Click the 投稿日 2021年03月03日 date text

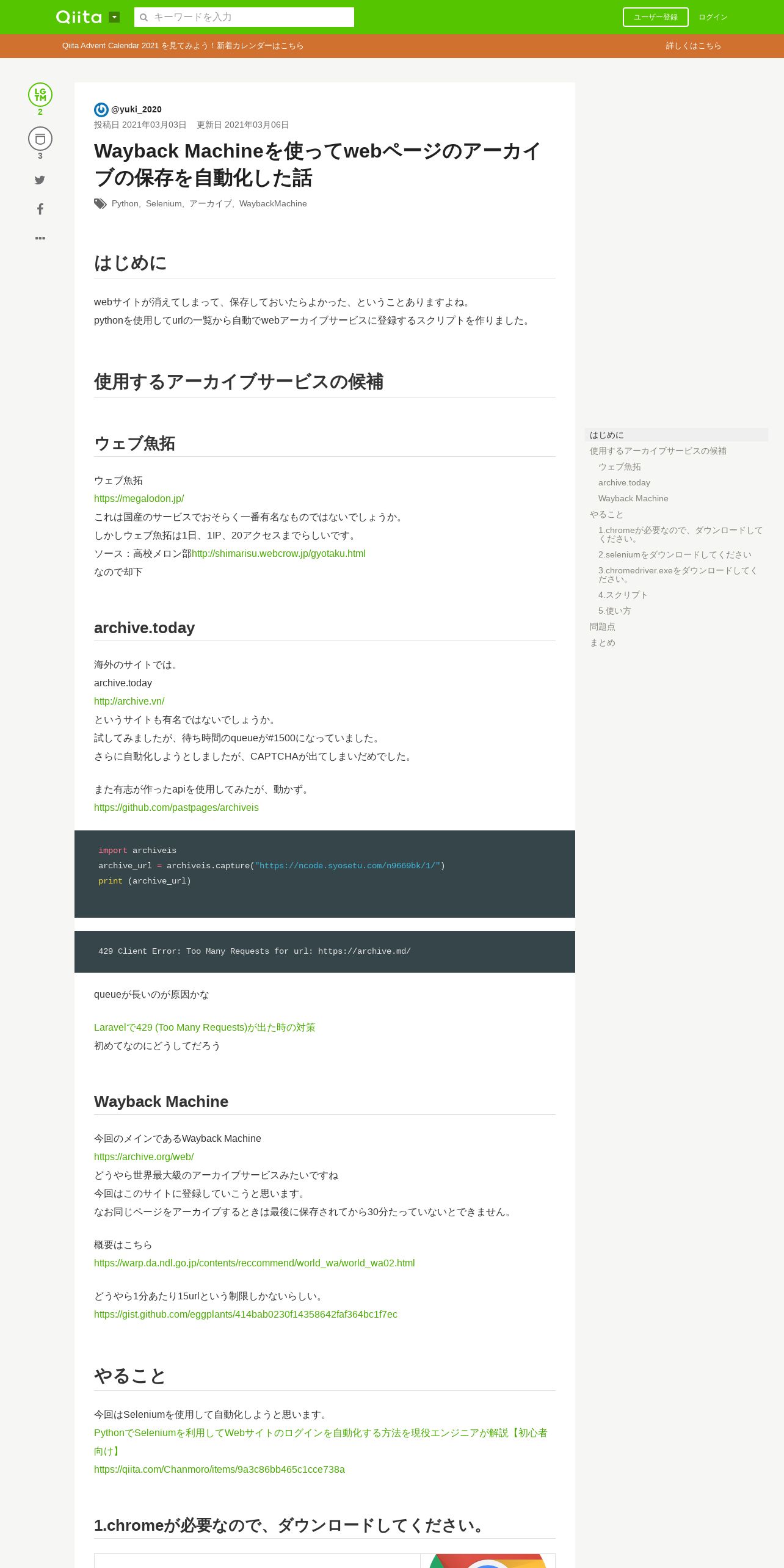tap(140, 125)
